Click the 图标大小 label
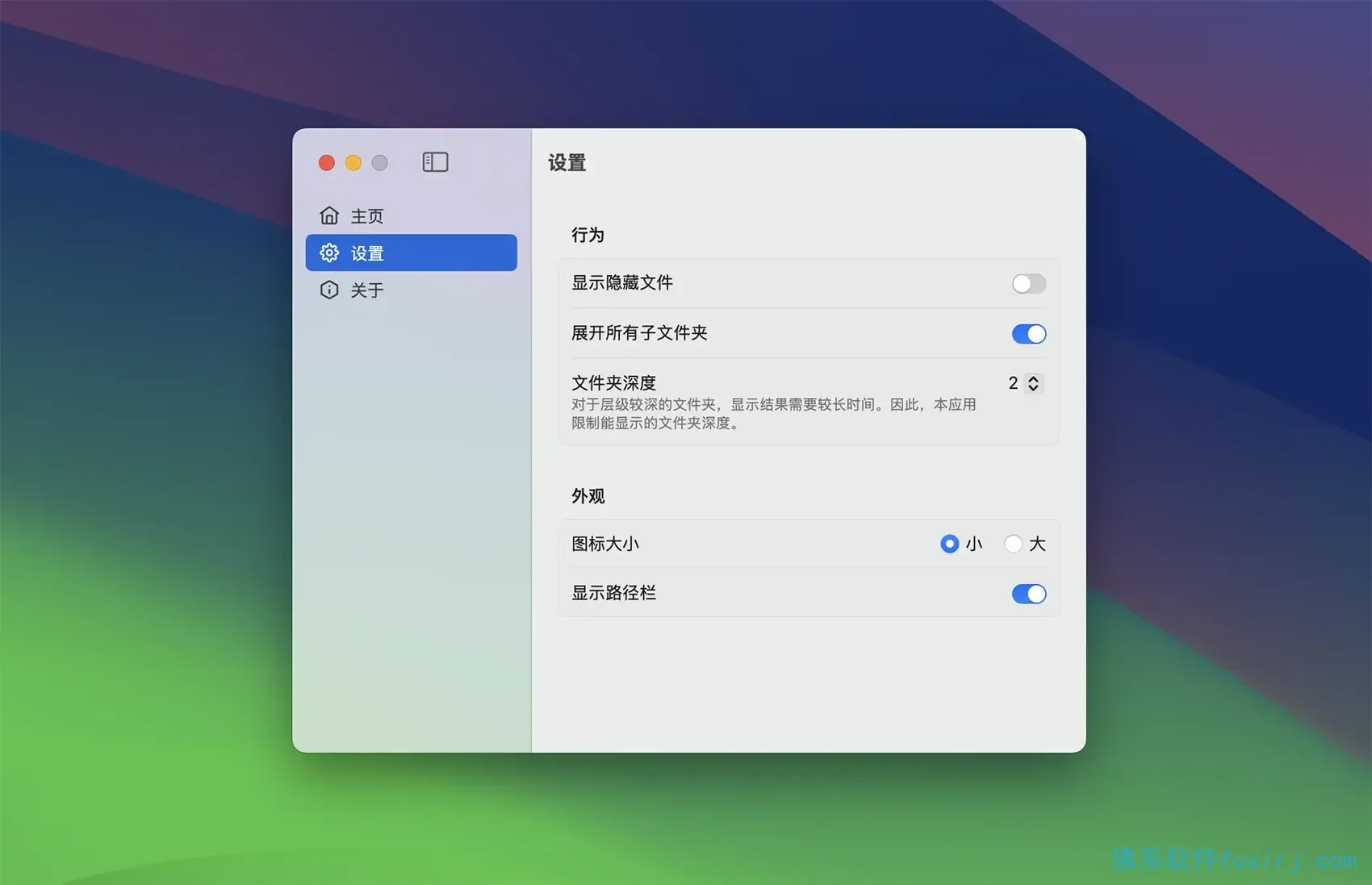Screen dimensions: 1372x885 (x=605, y=544)
